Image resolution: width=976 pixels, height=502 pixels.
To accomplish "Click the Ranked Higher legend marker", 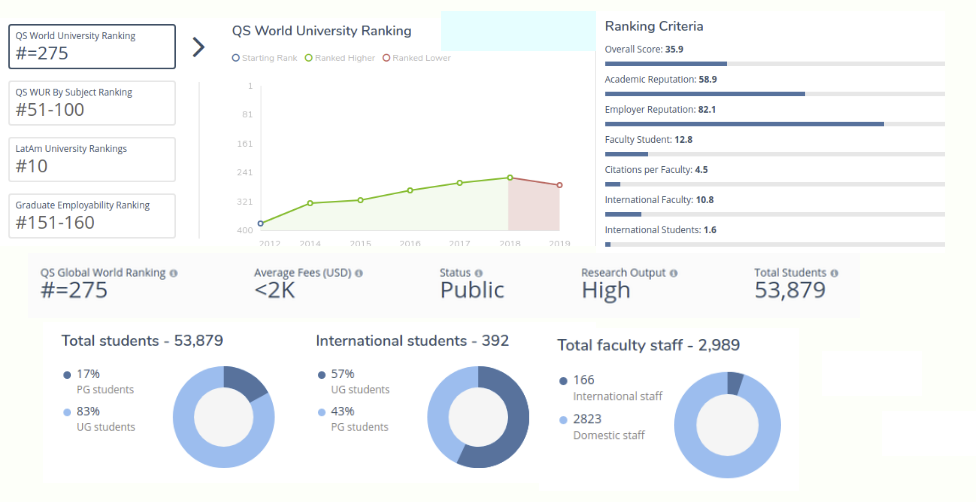I will pyautogui.click(x=308, y=58).
